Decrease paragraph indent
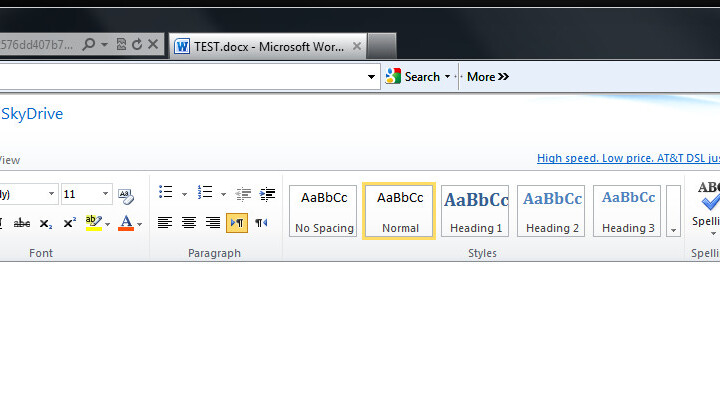The height and width of the screenshot is (405, 720). (242, 194)
